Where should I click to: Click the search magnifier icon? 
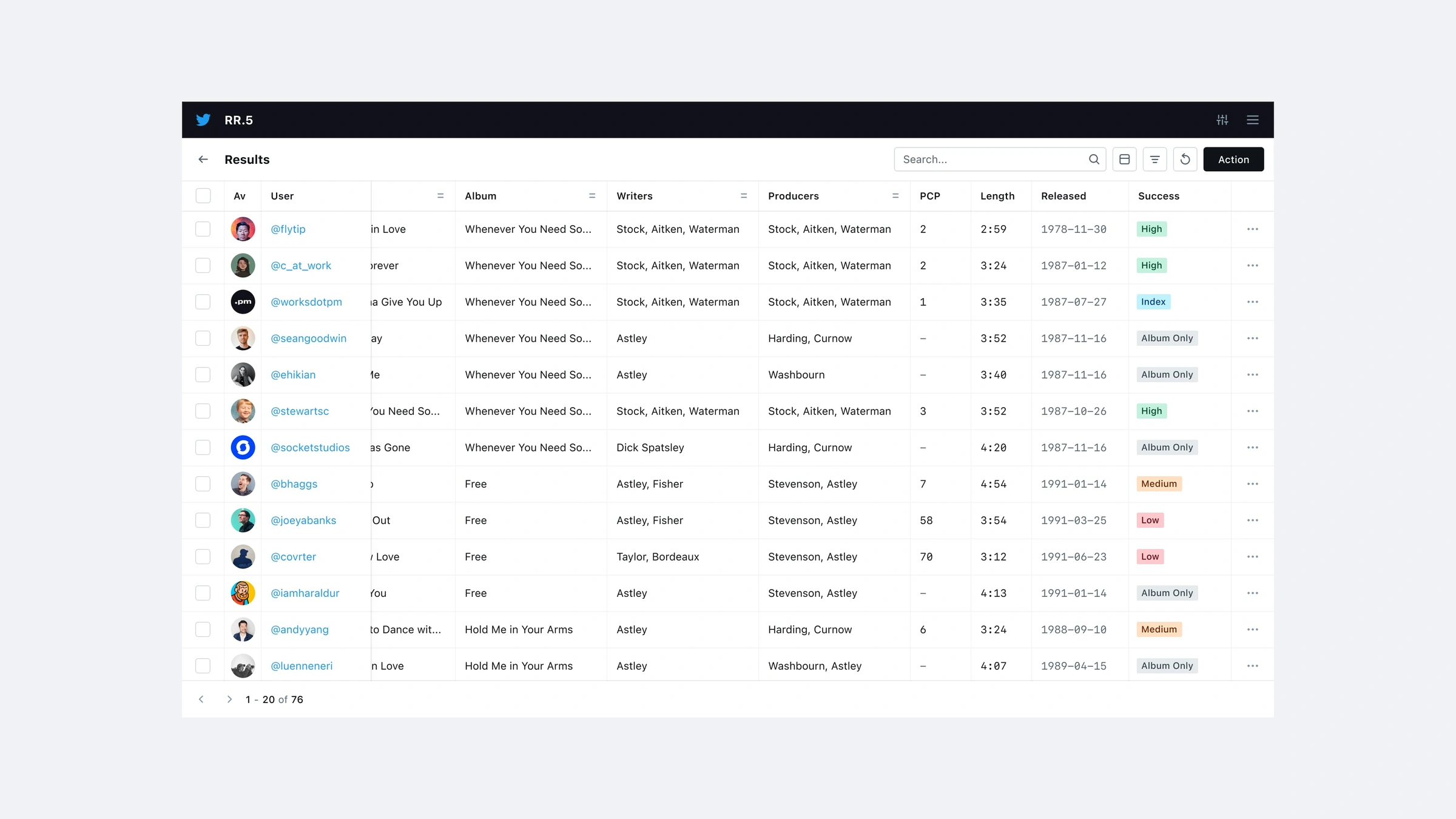tap(1093, 159)
